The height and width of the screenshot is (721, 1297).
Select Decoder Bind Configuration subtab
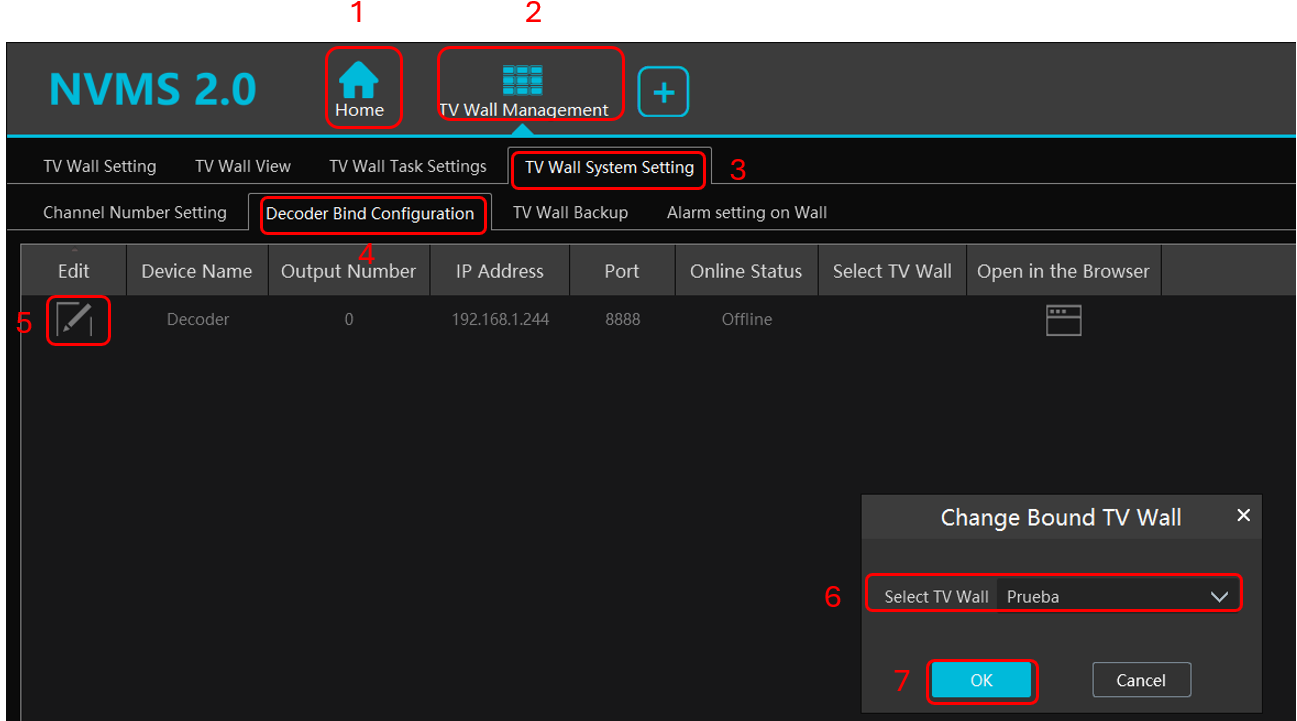click(370, 213)
